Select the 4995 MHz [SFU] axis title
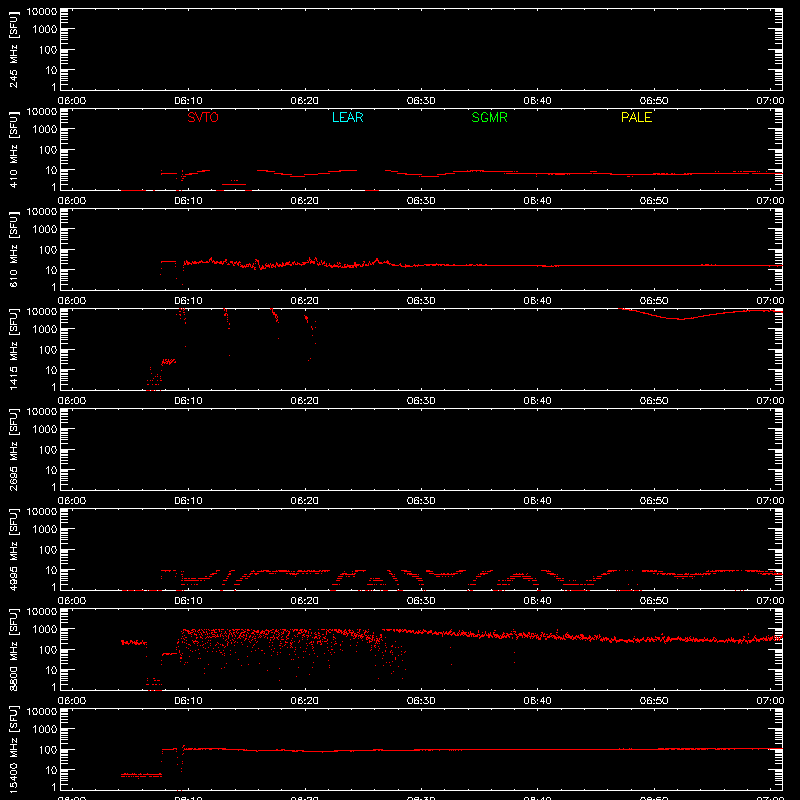Viewport: 800px width, 800px height. (x=13, y=549)
